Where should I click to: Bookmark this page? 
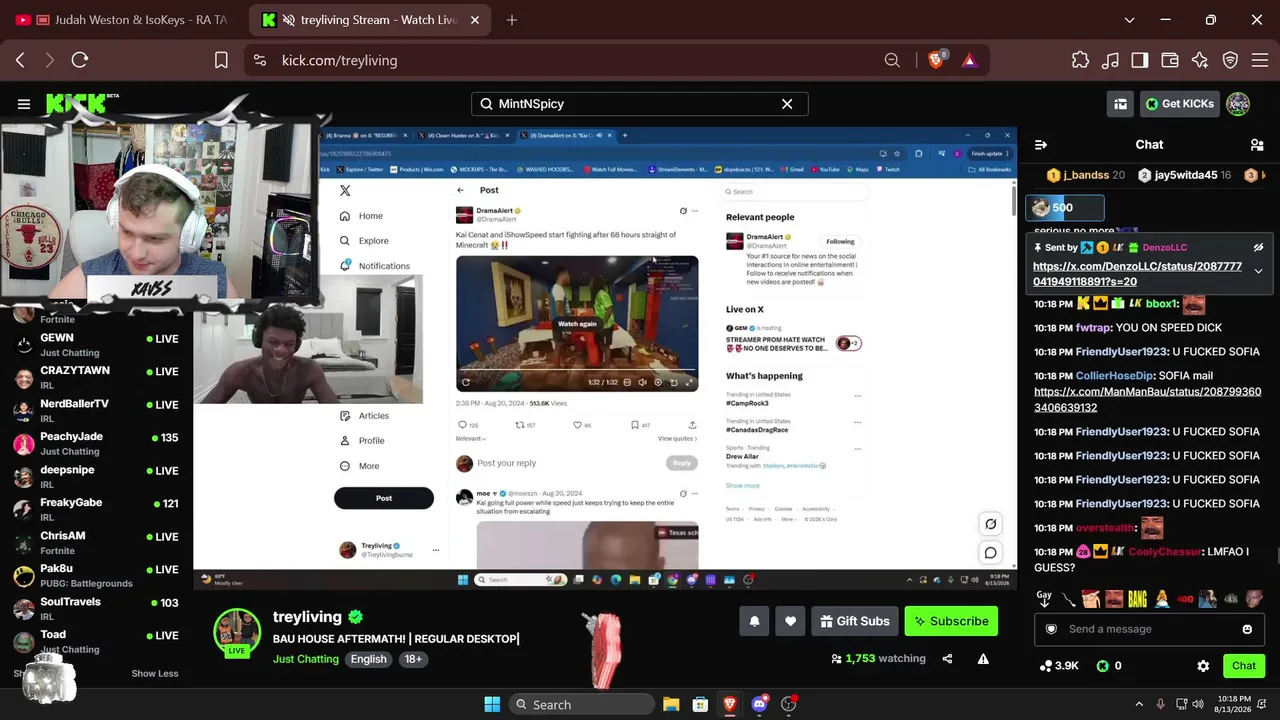221,60
